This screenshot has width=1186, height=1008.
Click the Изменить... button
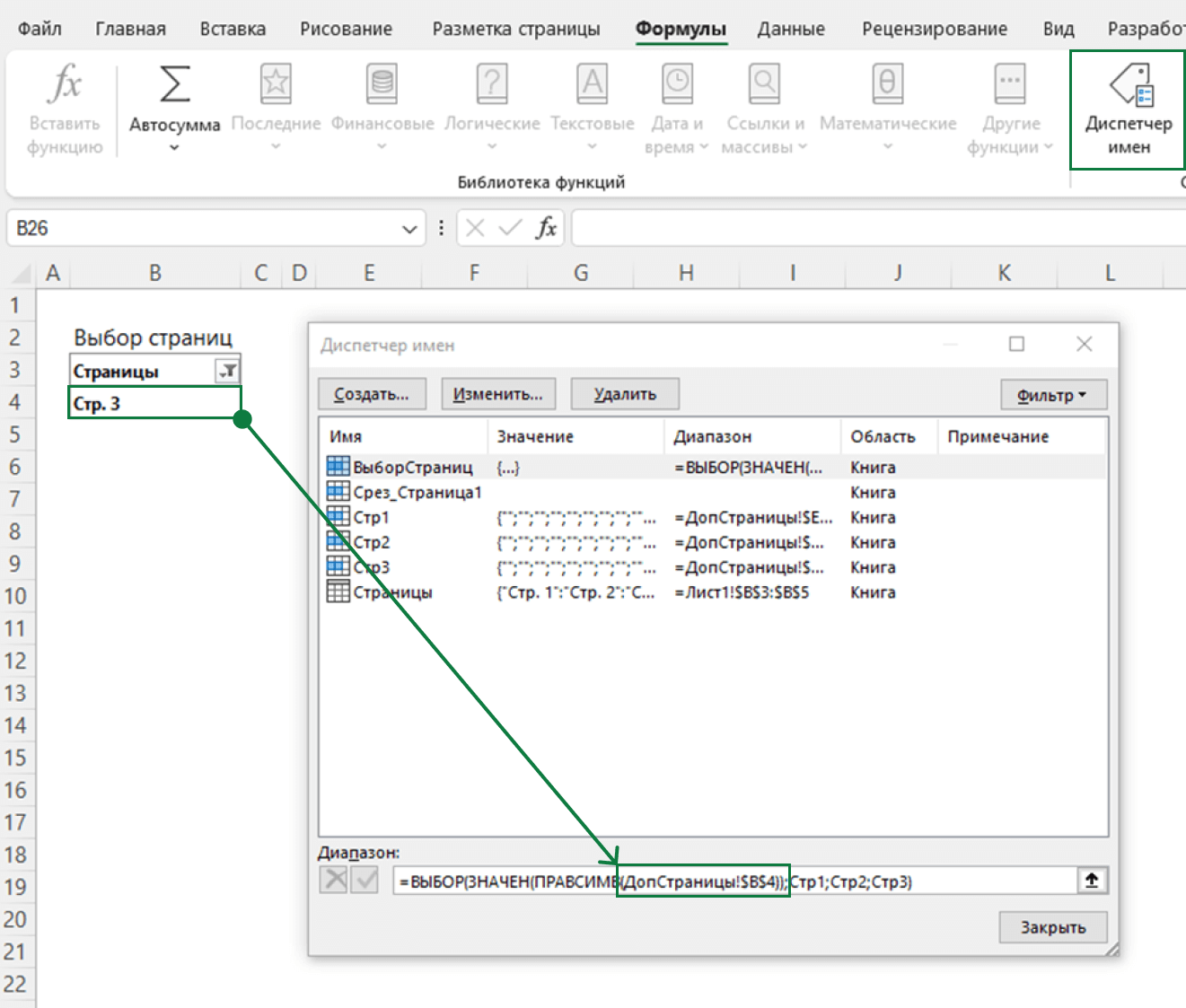[x=498, y=394]
